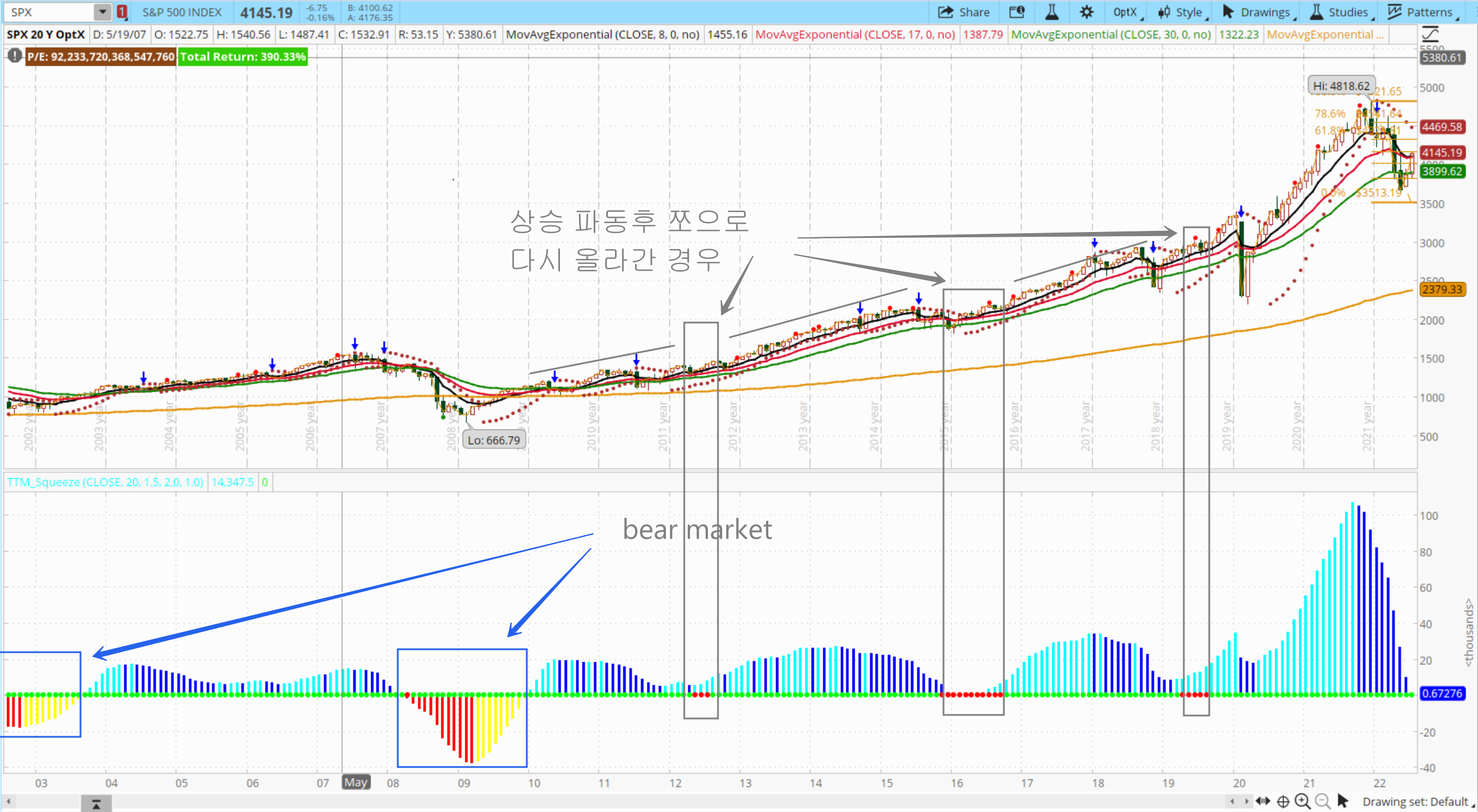Click the crosshair pan icon
This screenshot has height=812, width=1478.
1283,801
